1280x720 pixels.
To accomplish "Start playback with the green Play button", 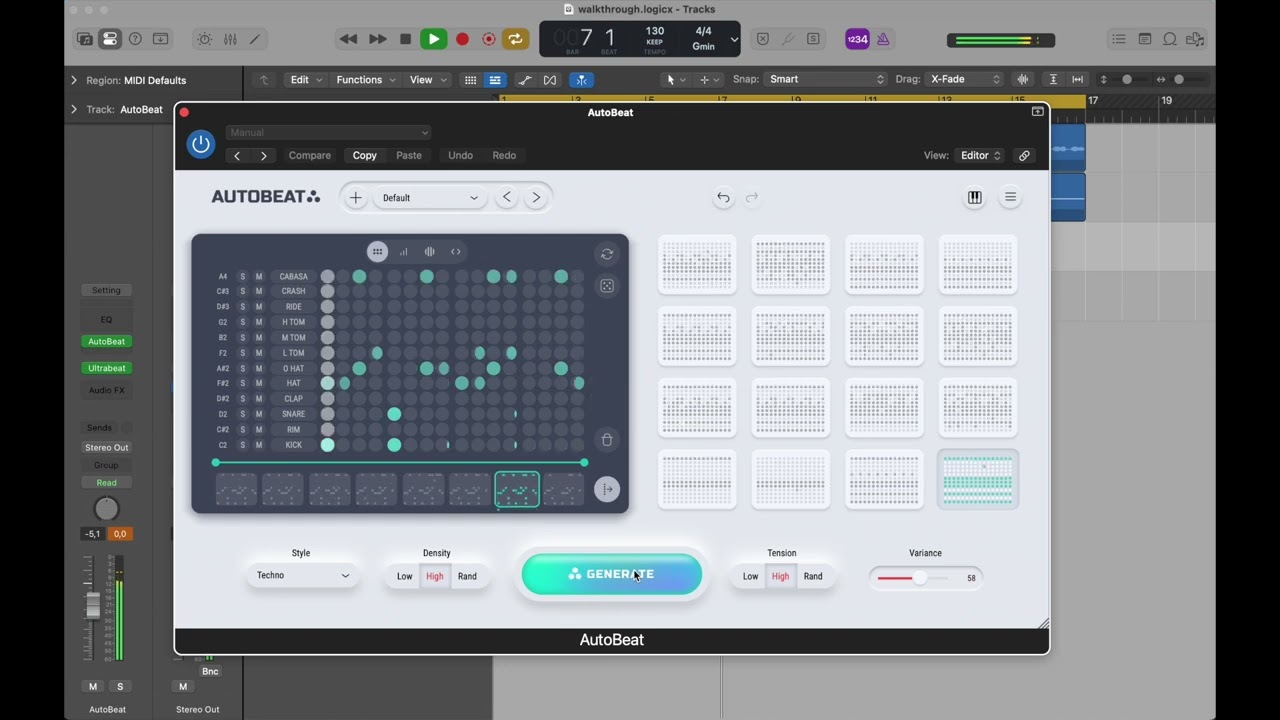I will (x=433, y=39).
